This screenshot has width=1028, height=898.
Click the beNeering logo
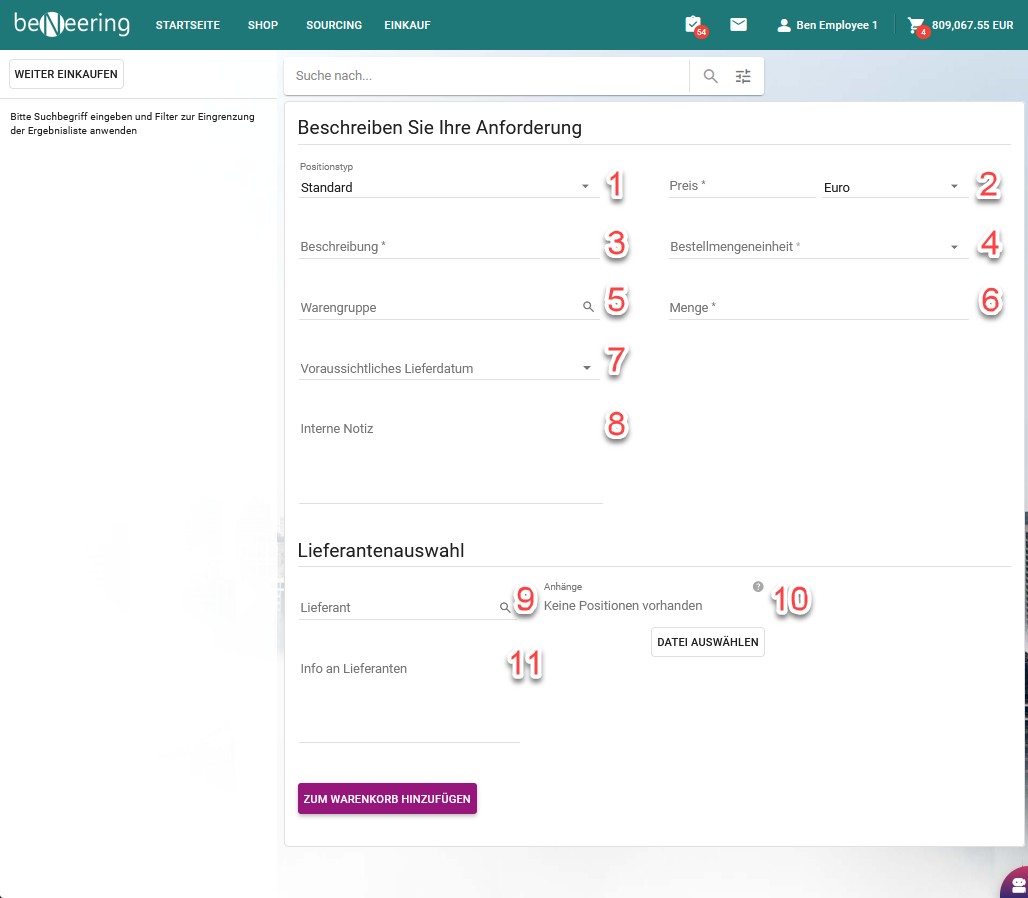[x=72, y=25]
